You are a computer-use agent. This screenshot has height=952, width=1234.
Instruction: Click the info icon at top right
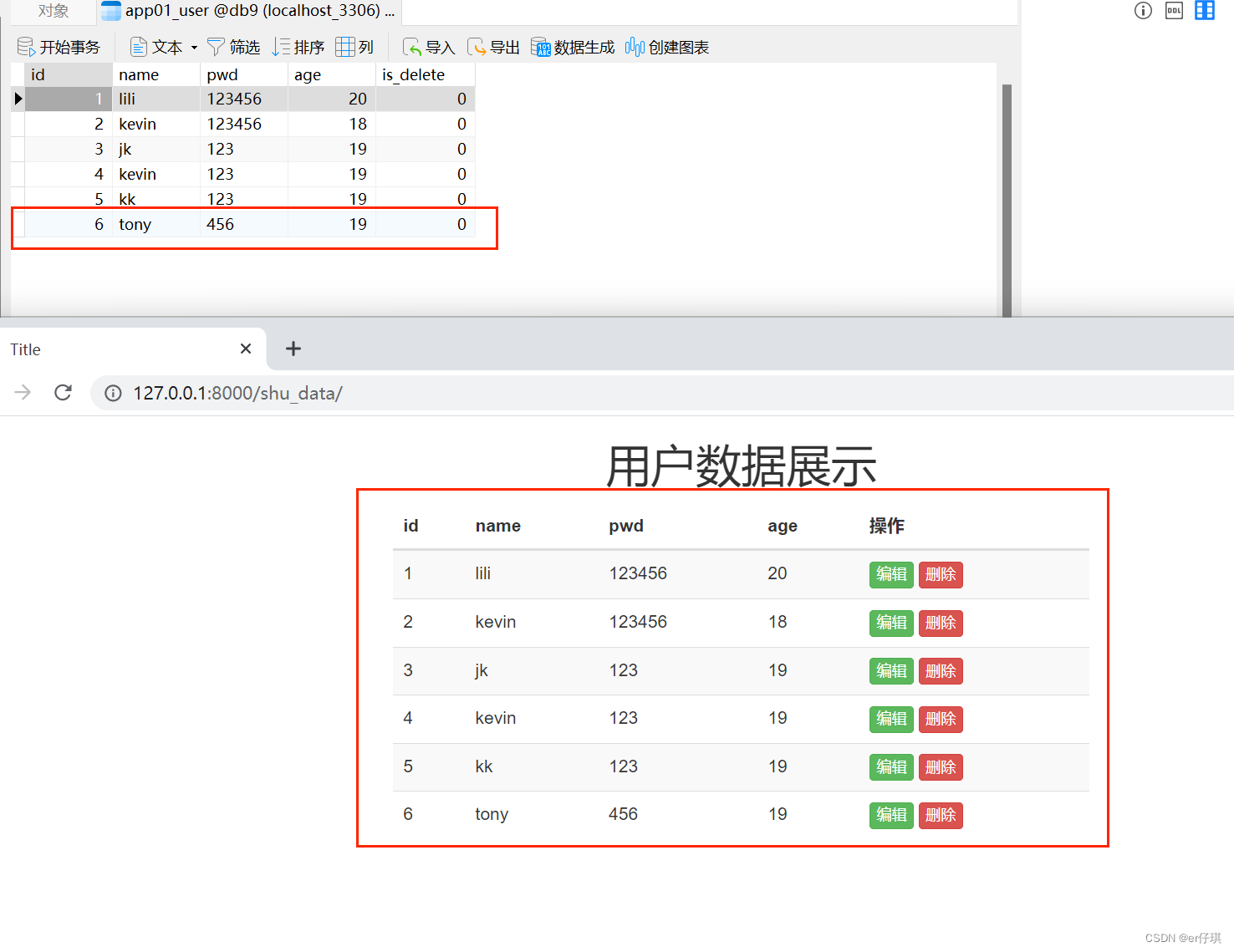pos(1143,10)
